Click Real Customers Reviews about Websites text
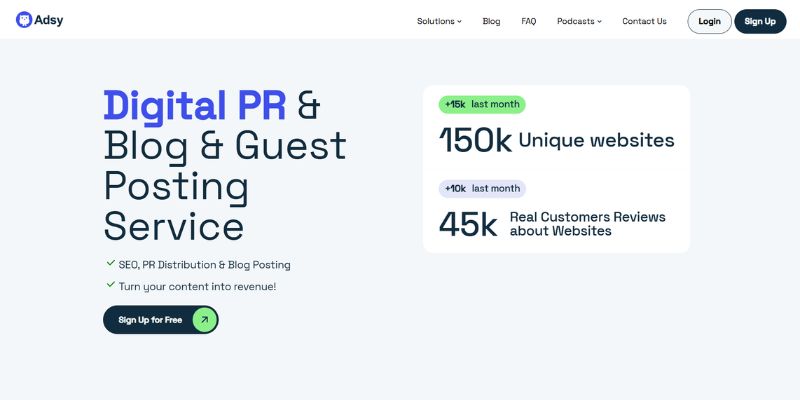The width and height of the screenshot is (800, 400). tap(588, 224)
